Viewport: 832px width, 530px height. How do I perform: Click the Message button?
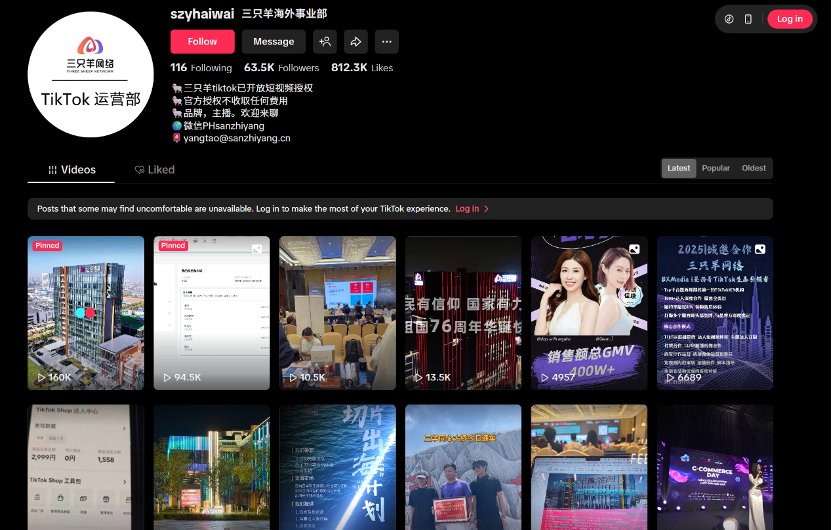(x=273, y=41)
